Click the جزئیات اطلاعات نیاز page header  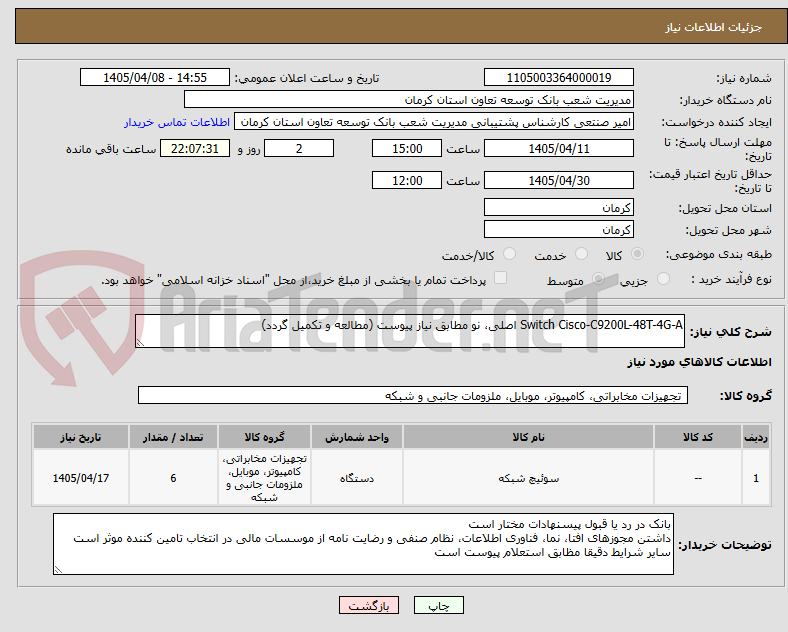(714, 27)
